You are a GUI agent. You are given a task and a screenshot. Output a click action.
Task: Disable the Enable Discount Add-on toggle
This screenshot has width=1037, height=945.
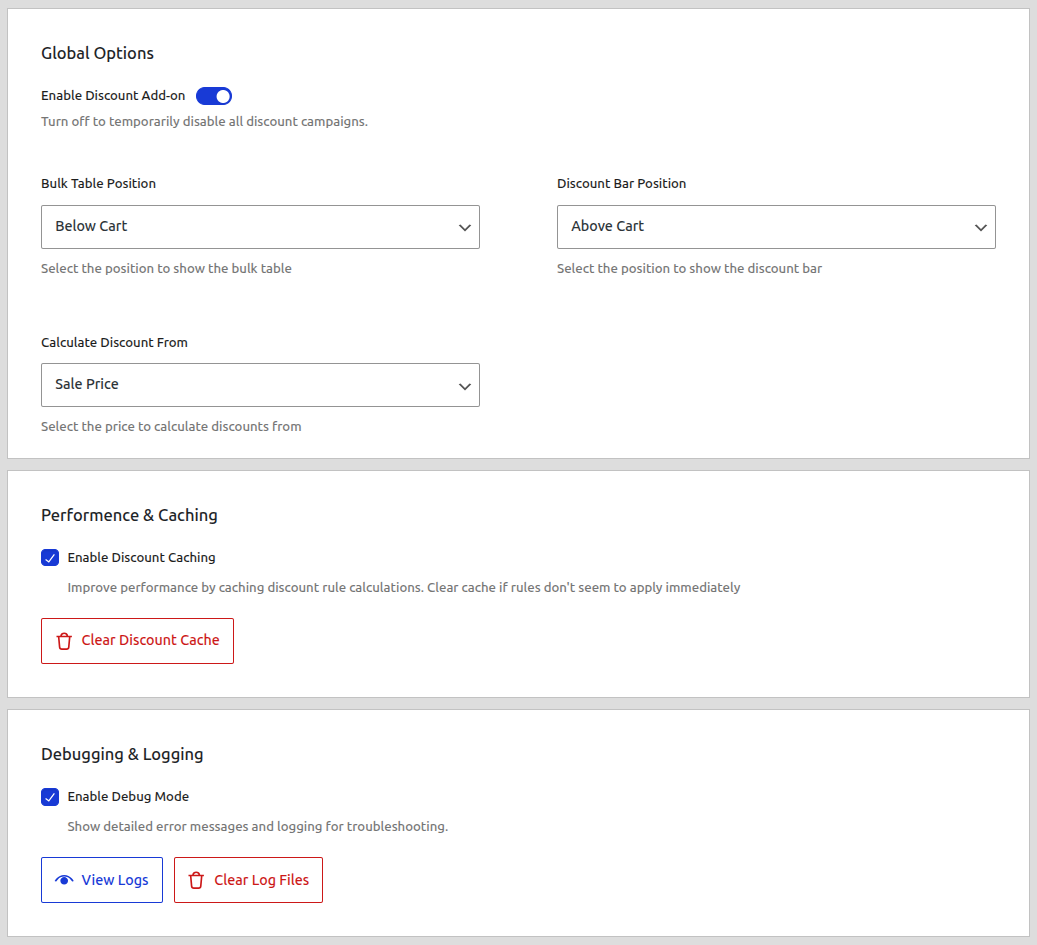(x=213, y=95)
